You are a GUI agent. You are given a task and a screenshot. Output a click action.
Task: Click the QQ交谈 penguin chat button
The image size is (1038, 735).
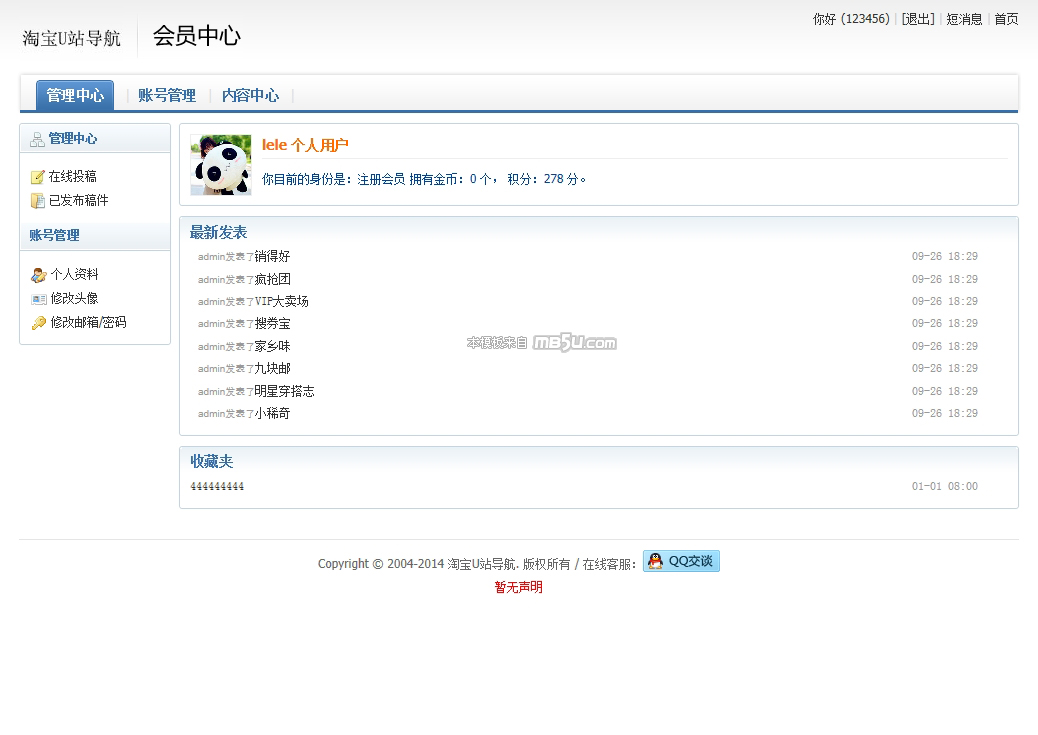tap(681, 562)
